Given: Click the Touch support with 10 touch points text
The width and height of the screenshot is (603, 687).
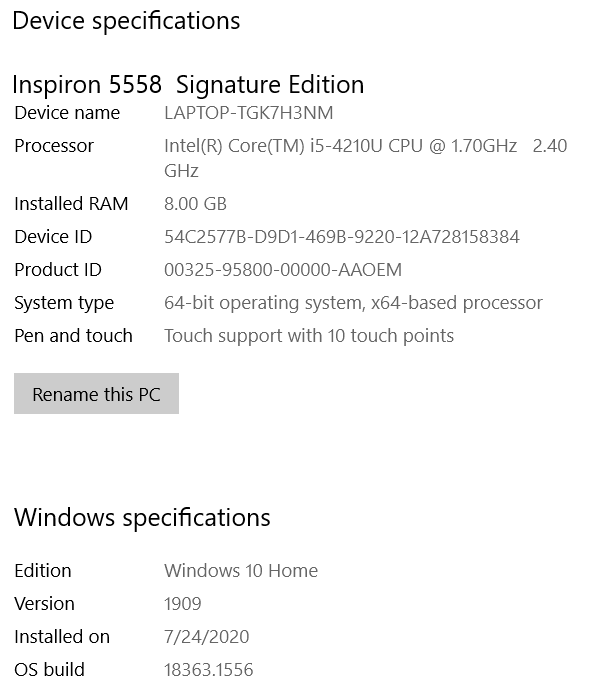Looking at the screenshot, I should tap(308, 336).
